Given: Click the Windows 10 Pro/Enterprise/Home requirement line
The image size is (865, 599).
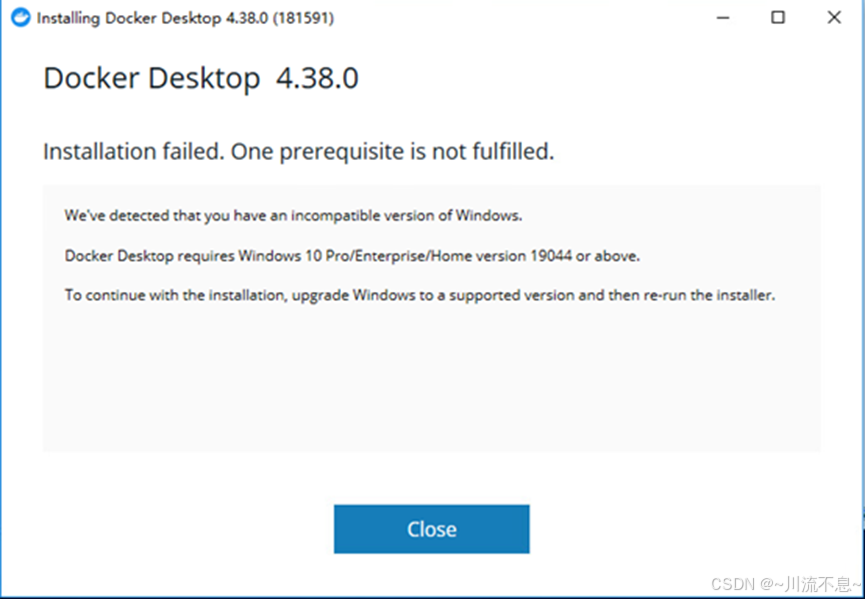Looking at the screenshot, I should (x=352, y=256).
